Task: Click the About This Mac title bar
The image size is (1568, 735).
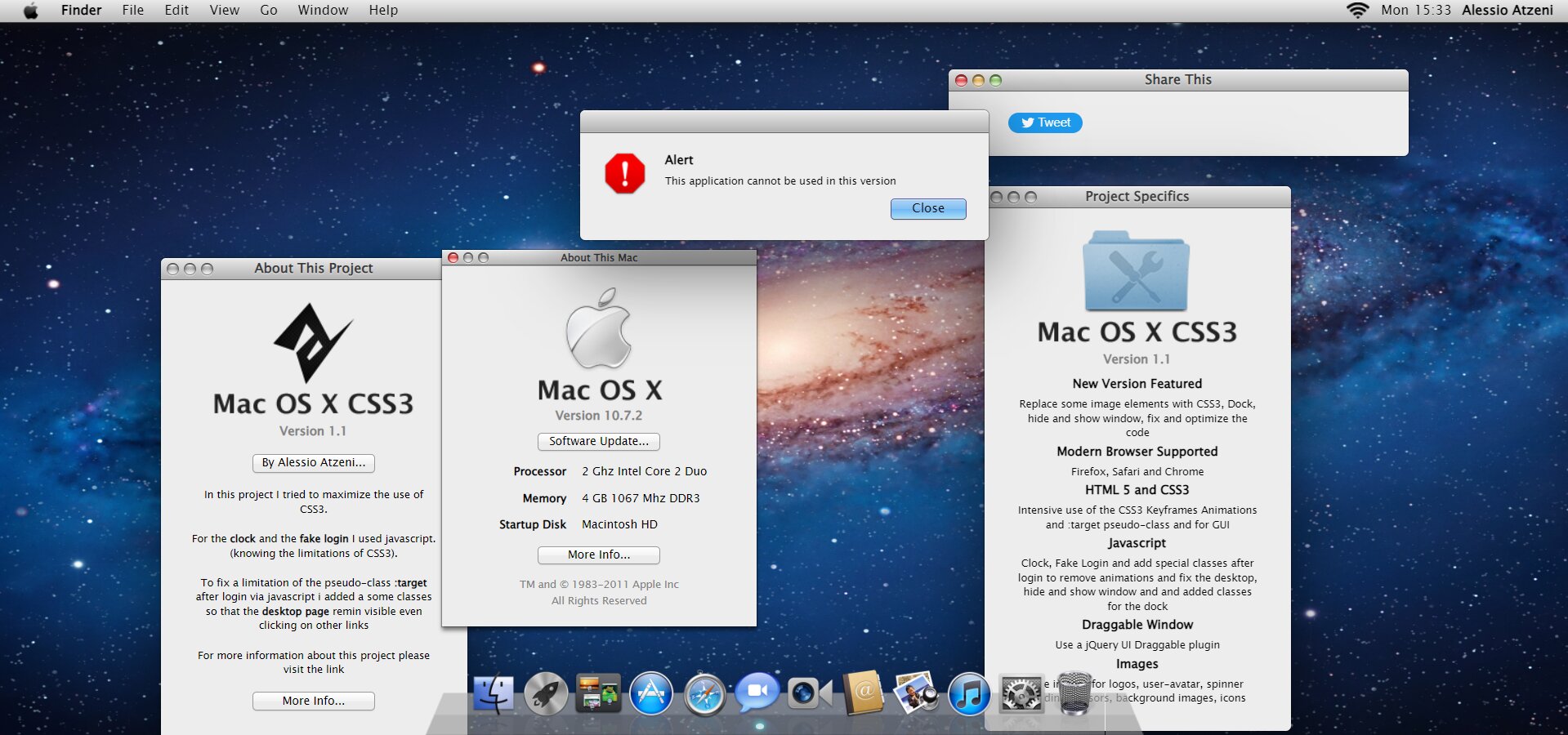Action: tap(599, 257)
